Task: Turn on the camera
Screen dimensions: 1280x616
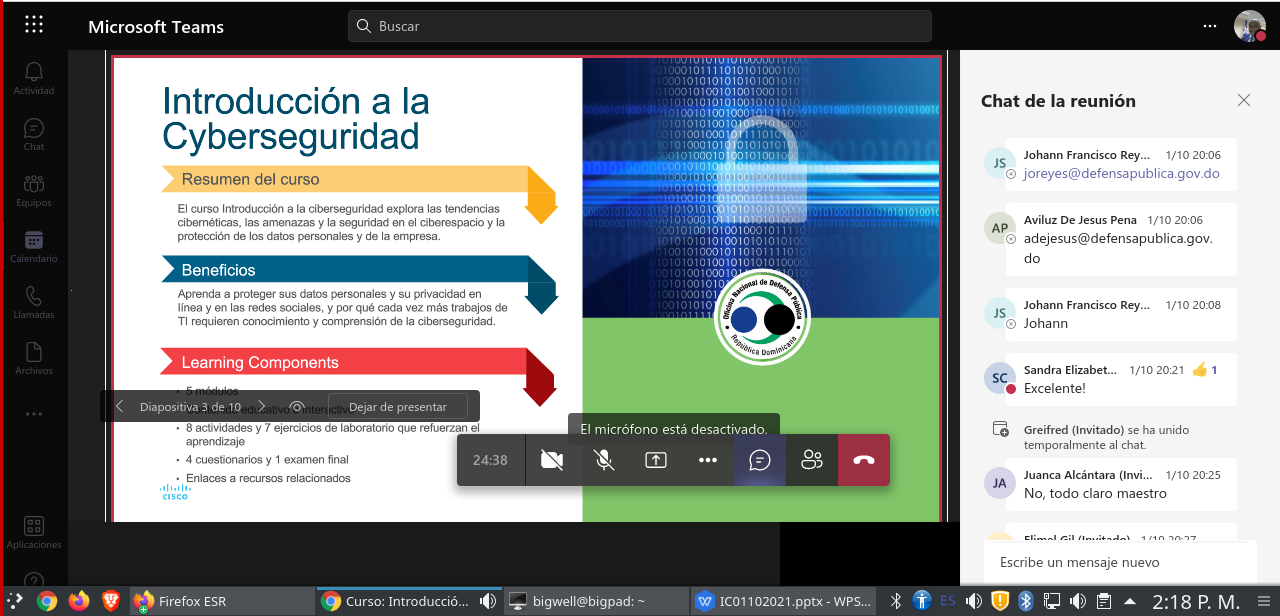Action: pos(550,460)
